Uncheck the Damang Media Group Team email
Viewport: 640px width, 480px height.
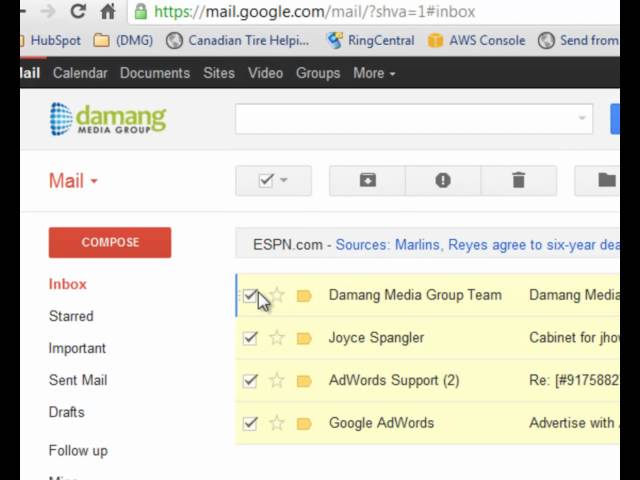coord(250,296)
